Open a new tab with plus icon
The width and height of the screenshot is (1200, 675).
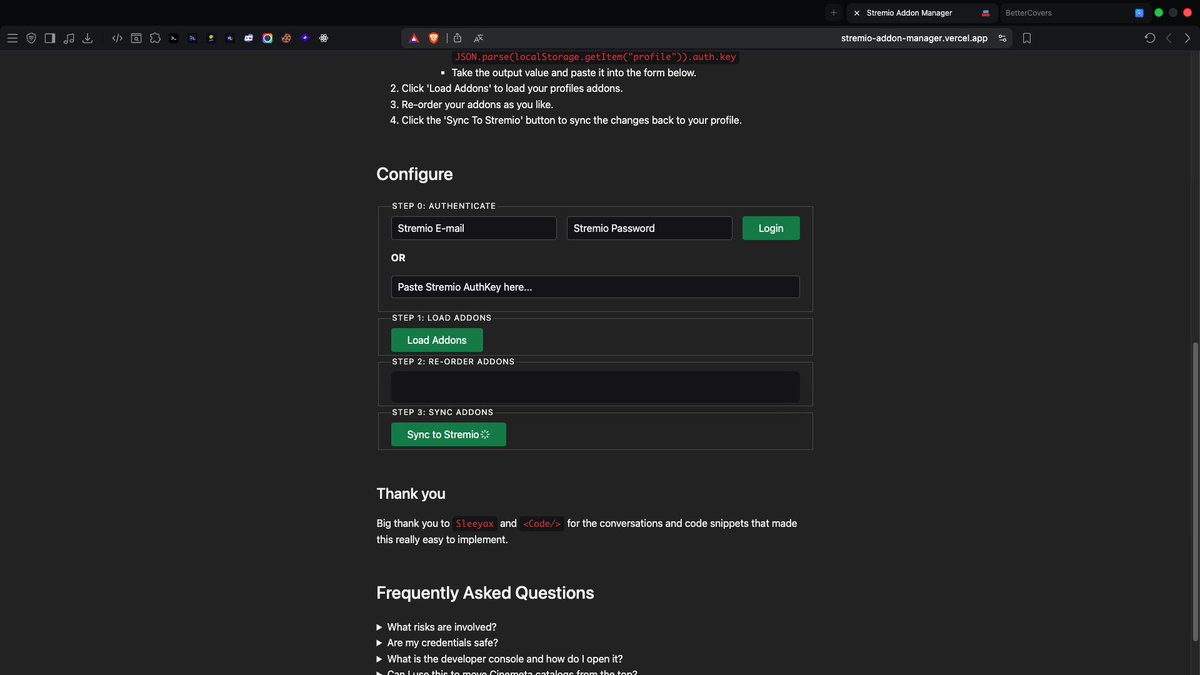click(833, 13)
